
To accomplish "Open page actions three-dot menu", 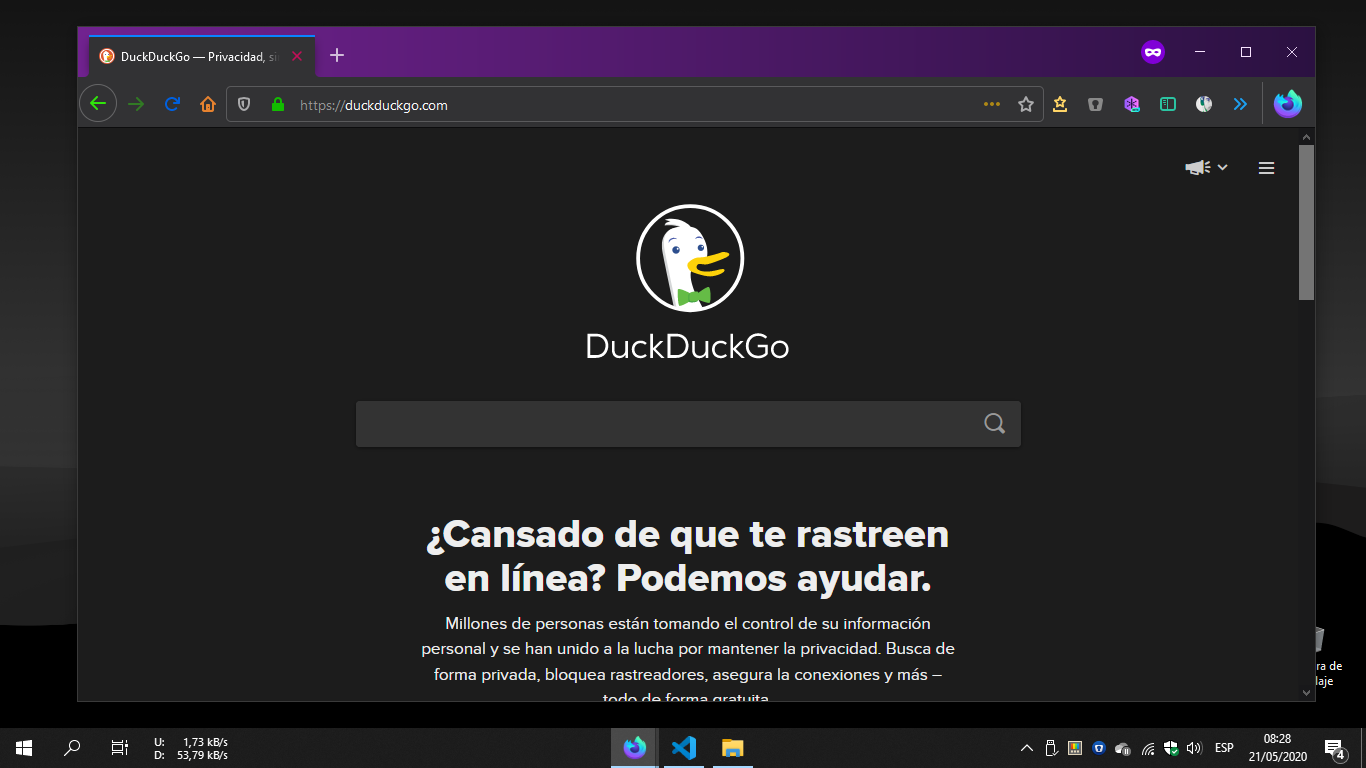I will coord(992,104).
